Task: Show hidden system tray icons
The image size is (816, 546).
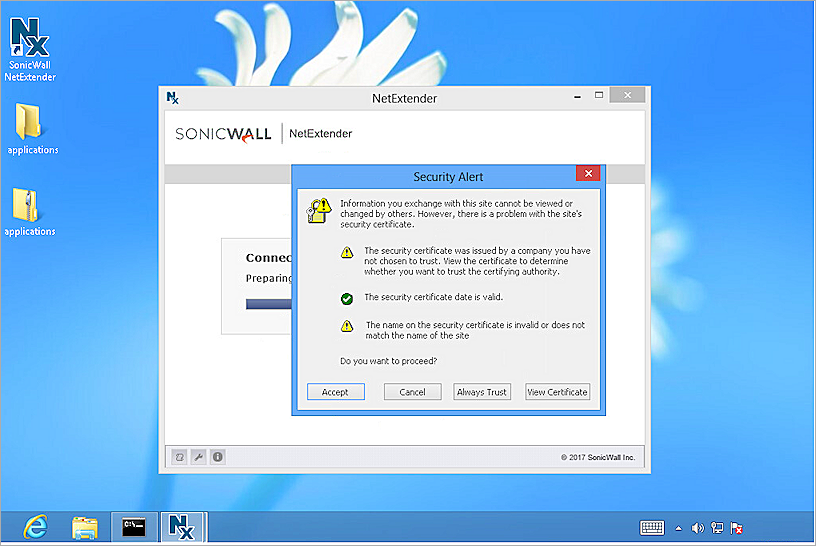Action: (678, 528)
